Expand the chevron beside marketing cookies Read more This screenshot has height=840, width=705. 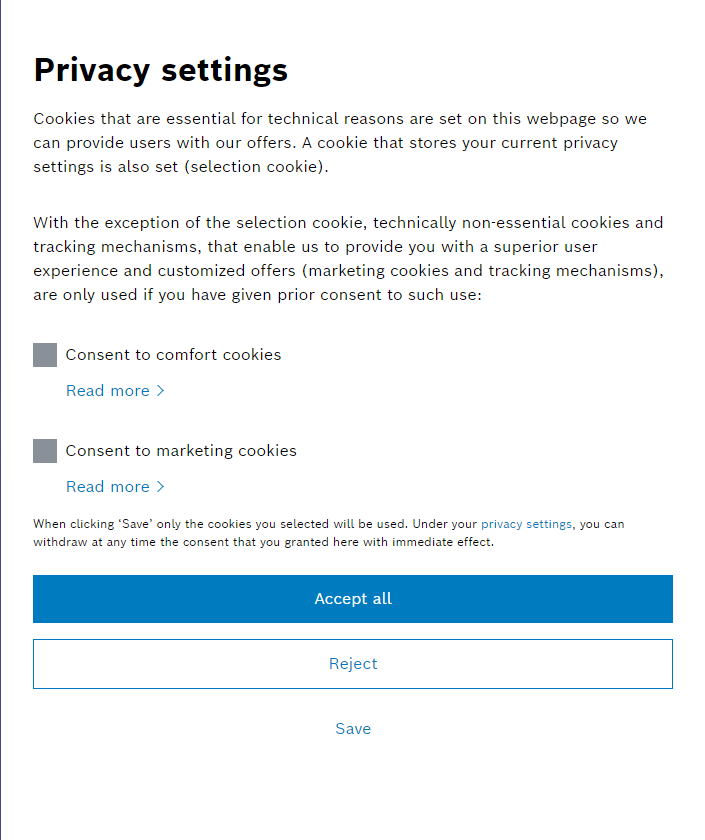161,487
